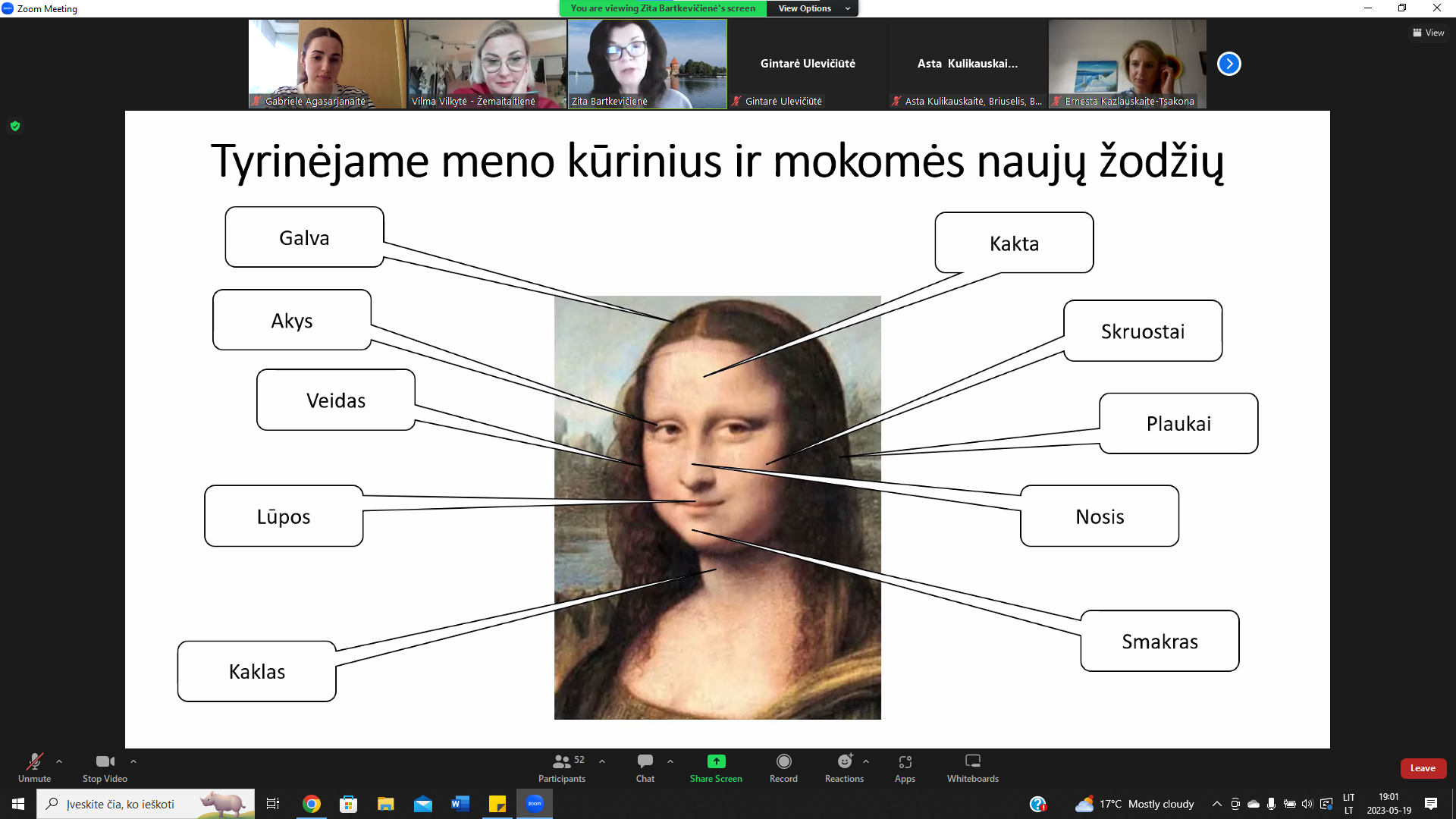Open the View layout menu
The image size is (1456, 819).
[x=1428, y=33]
